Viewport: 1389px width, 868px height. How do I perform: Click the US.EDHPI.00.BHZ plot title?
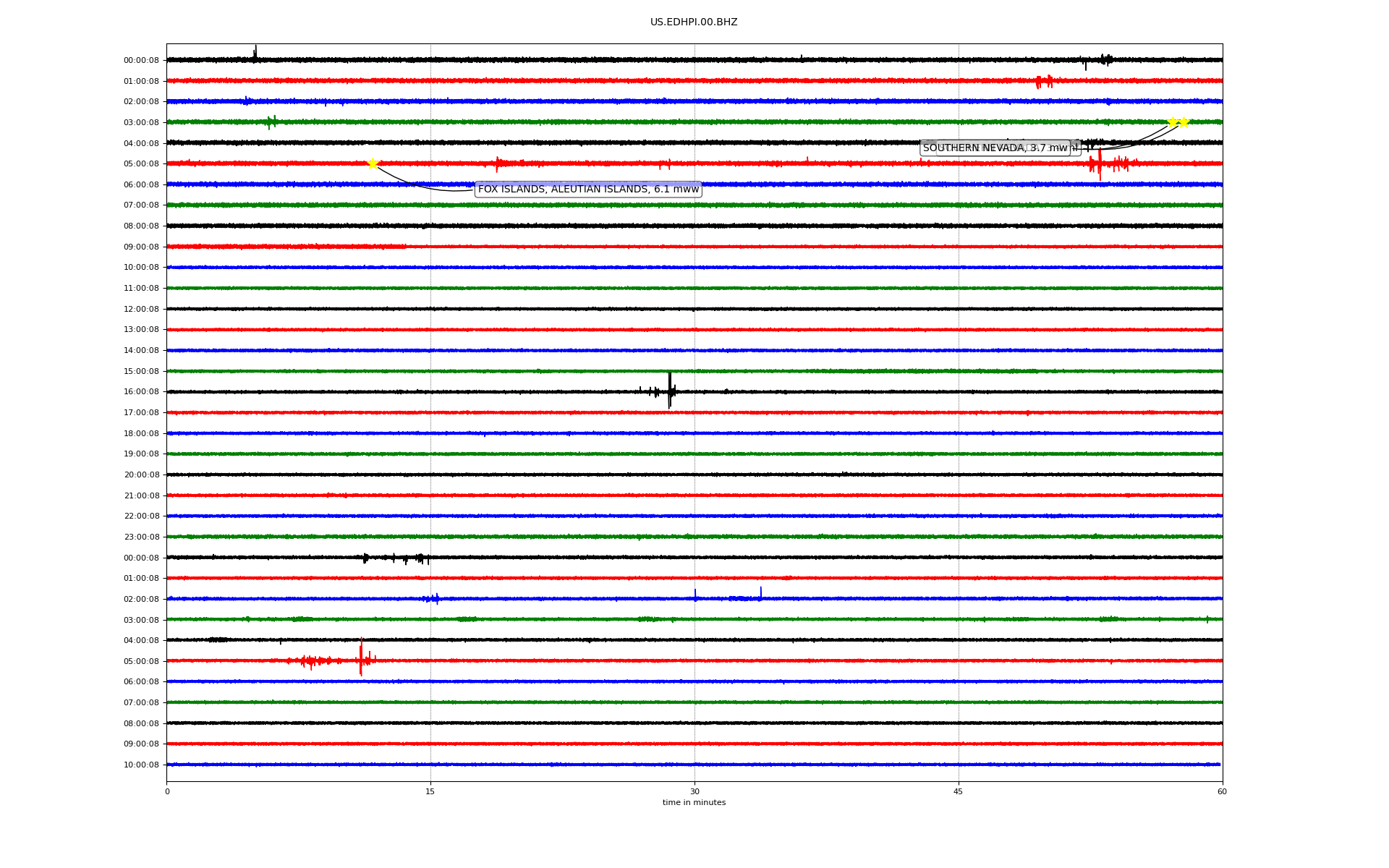(x=694, y=22)
